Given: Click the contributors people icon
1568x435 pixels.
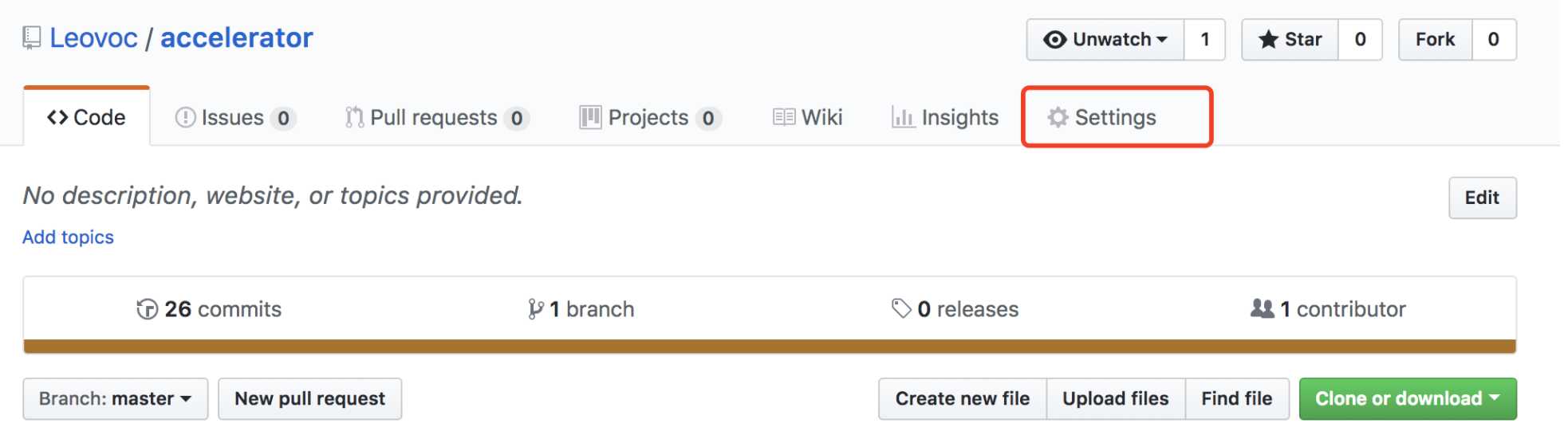Looking at the screenshot, I should pos(1262,308).
